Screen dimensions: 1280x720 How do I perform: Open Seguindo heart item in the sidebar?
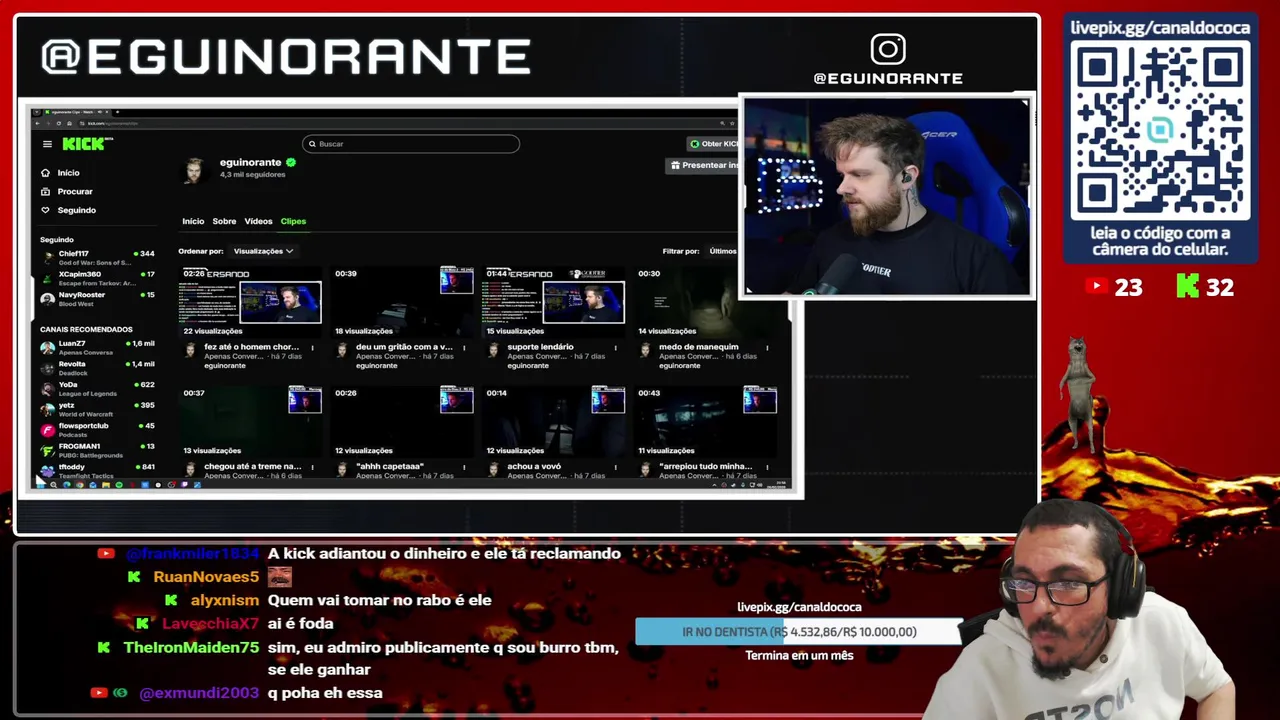tap(68, 210)
